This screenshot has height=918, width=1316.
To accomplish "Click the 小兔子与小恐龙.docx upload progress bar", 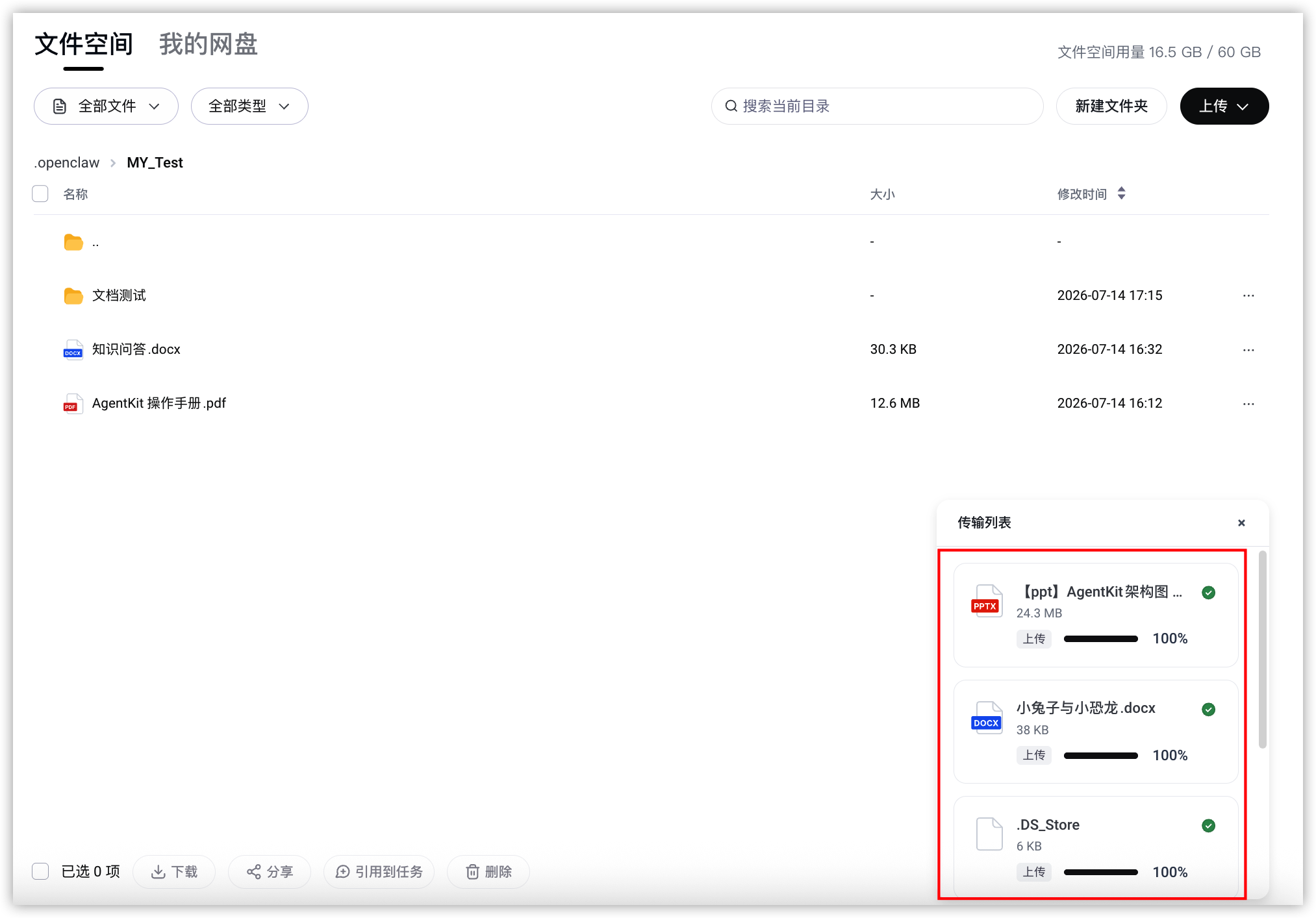I will coord(1100,756).
